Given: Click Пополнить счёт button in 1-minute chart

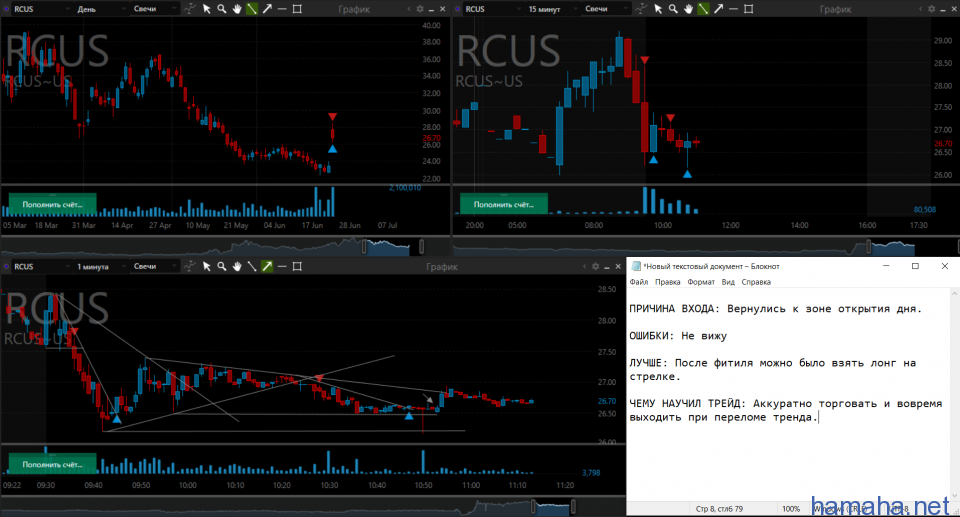Looking at the screenshot, I should 53,464.
